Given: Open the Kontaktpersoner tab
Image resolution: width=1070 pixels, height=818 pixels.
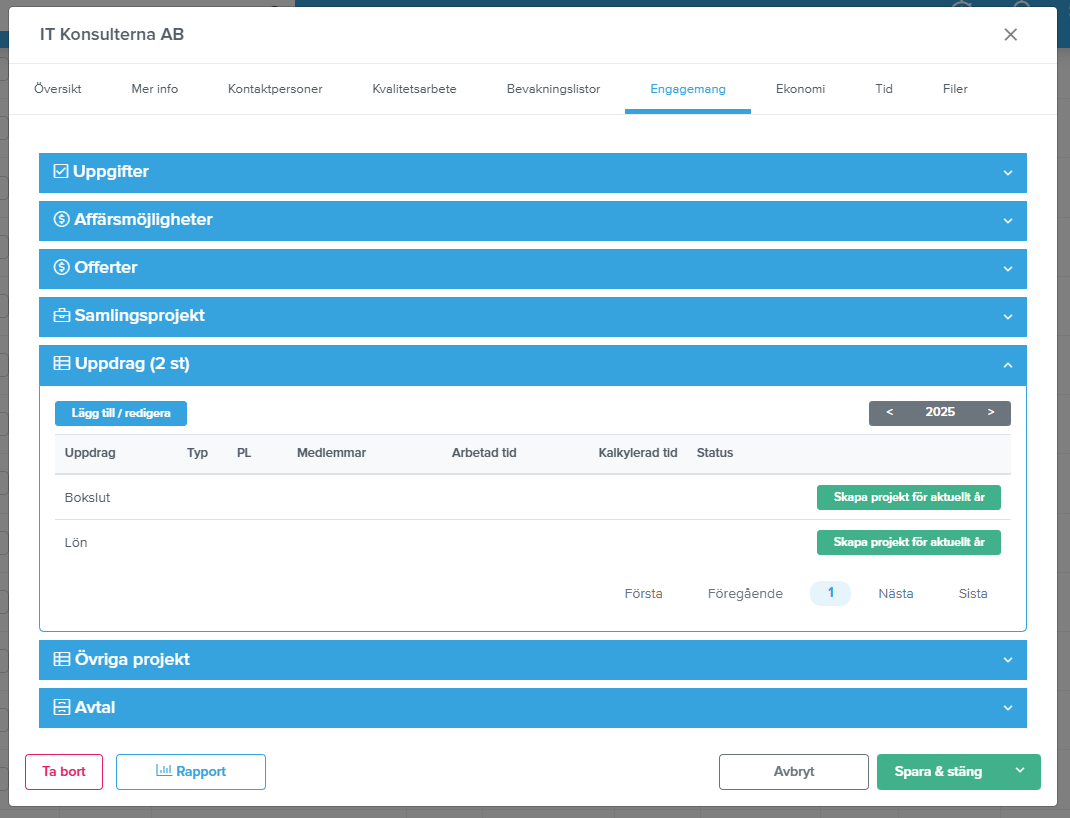Looking at the screenshot, I should point(275,89).
